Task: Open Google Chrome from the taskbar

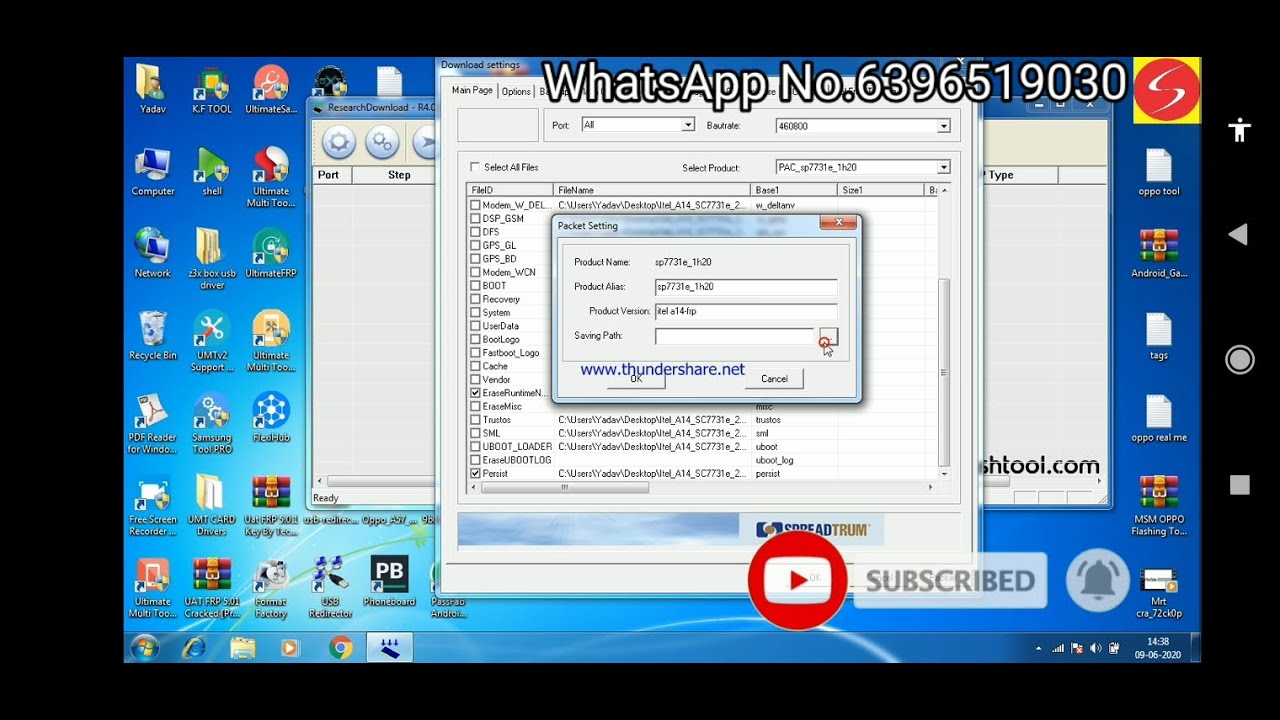Action: coord(340,648)
